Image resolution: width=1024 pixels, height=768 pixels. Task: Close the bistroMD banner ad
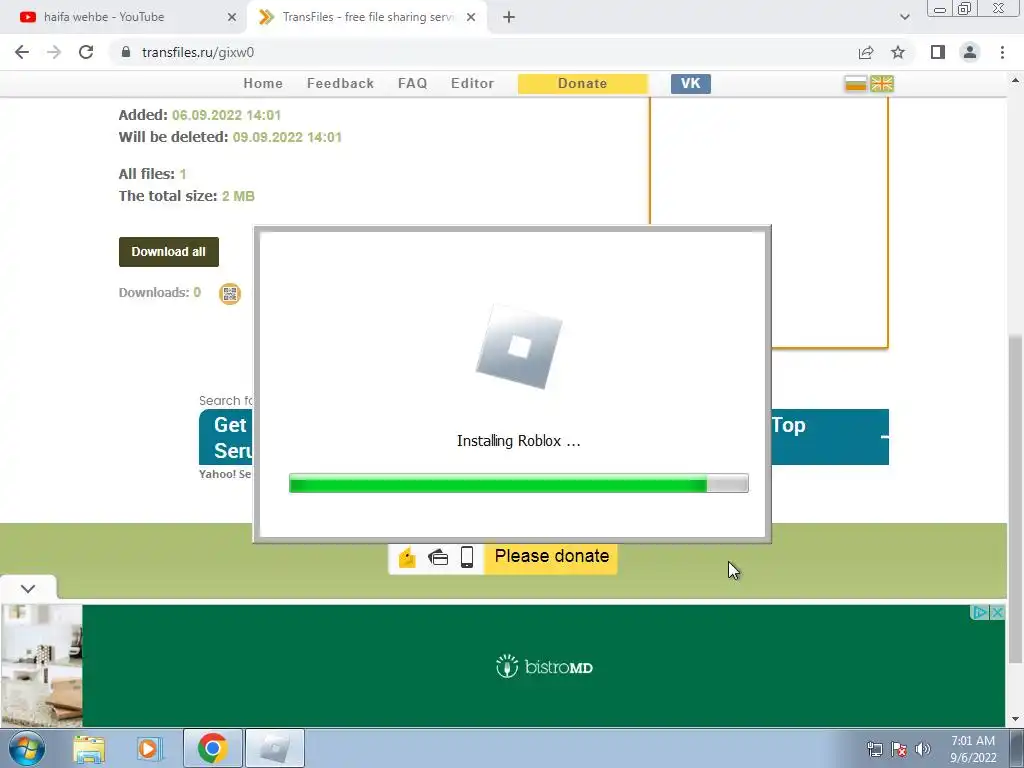click(x=997, y=613)
